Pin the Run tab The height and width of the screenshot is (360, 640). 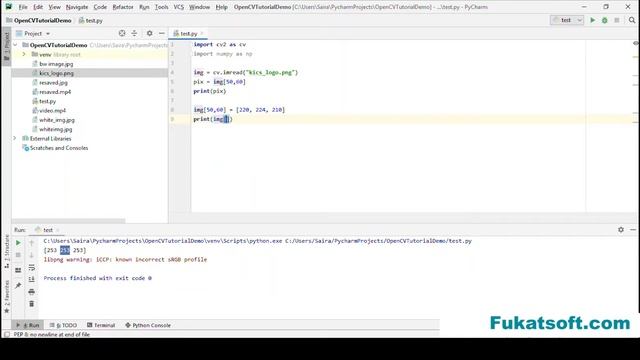(x=18, y=286)
